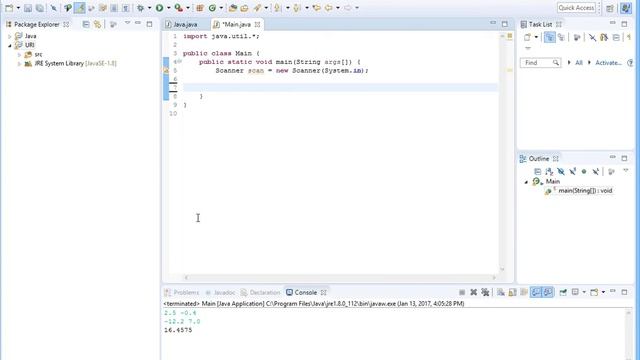Click the Clear Console icon
Image resolution: width=640 pixels, height=360 pixels.
point(500,292)
